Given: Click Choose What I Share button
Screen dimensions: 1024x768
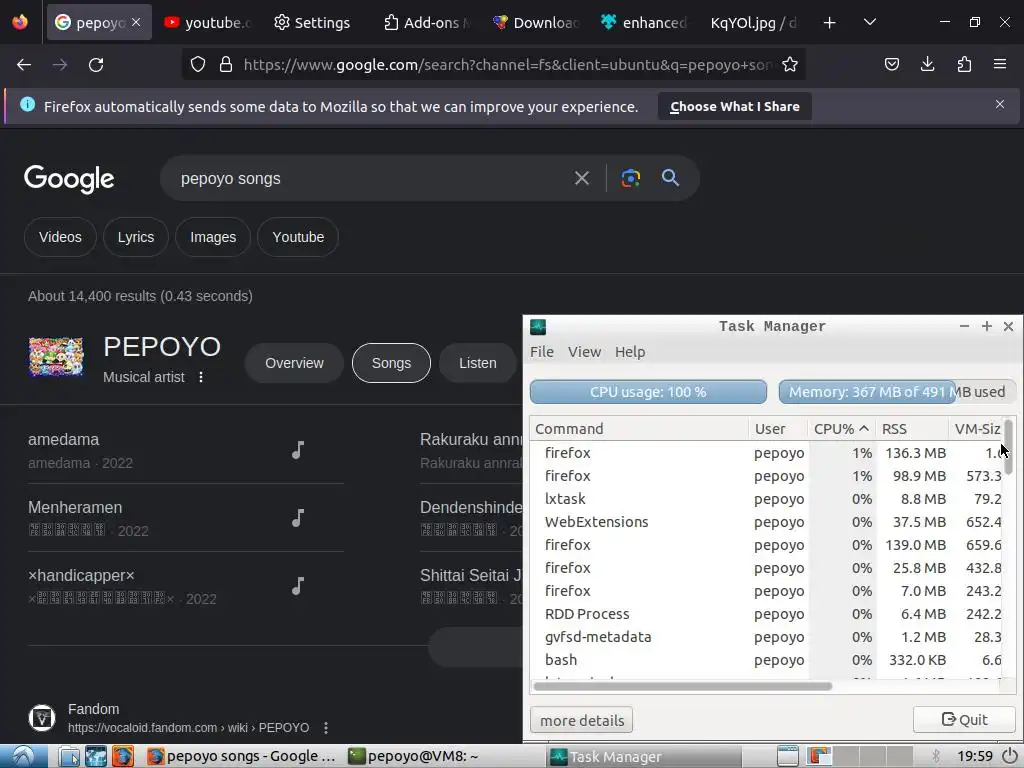Looking at the screenshot, I should point(735,106).
